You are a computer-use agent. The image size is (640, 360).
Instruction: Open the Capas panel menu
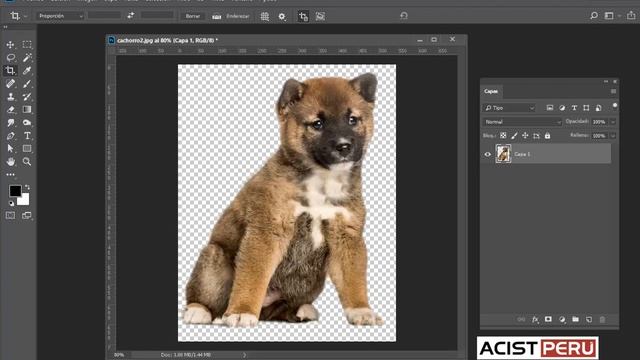pyautogui.click(x=613, y=91)
